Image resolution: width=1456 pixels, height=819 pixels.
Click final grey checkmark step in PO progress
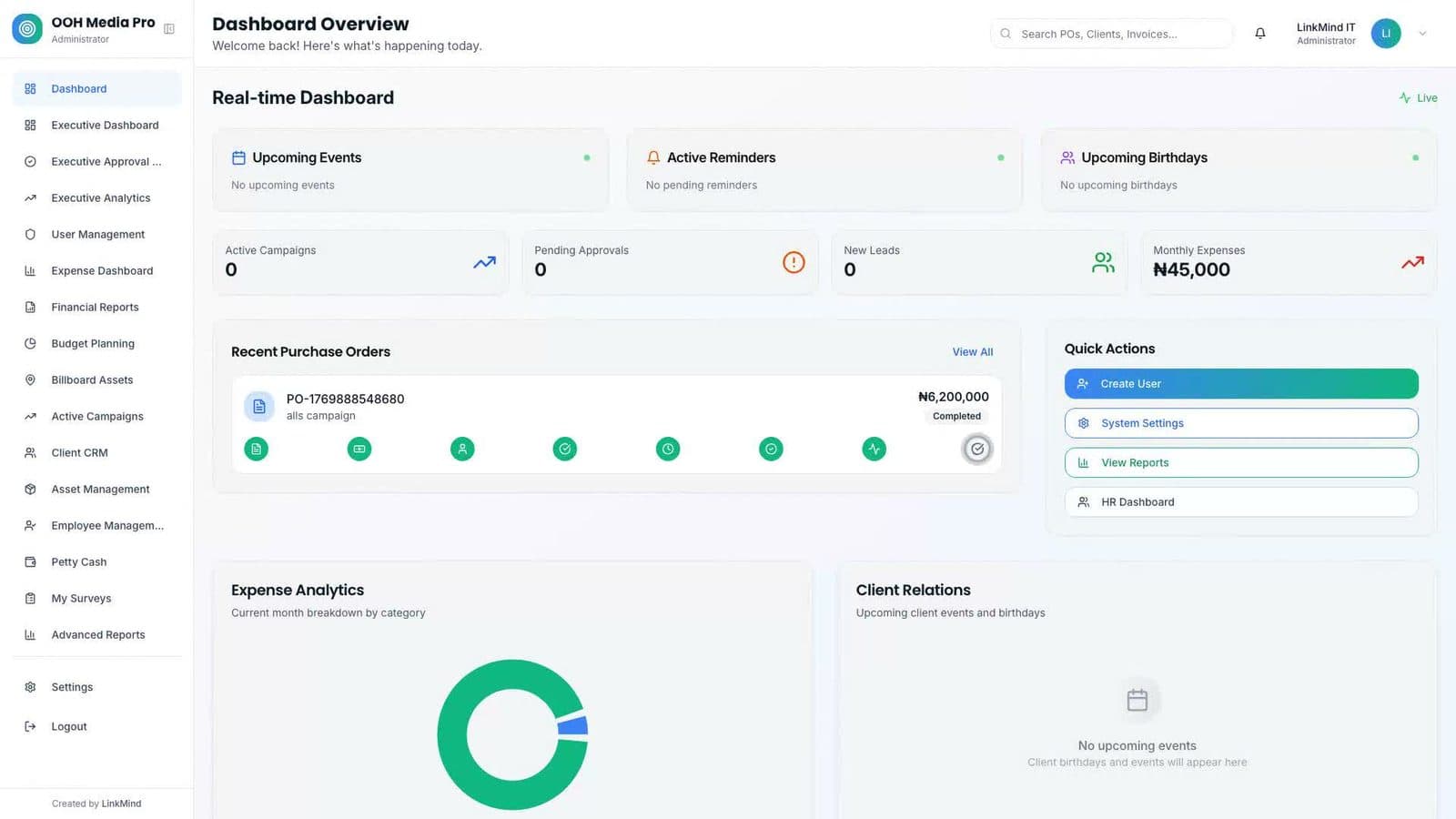(x=977, y=449)
